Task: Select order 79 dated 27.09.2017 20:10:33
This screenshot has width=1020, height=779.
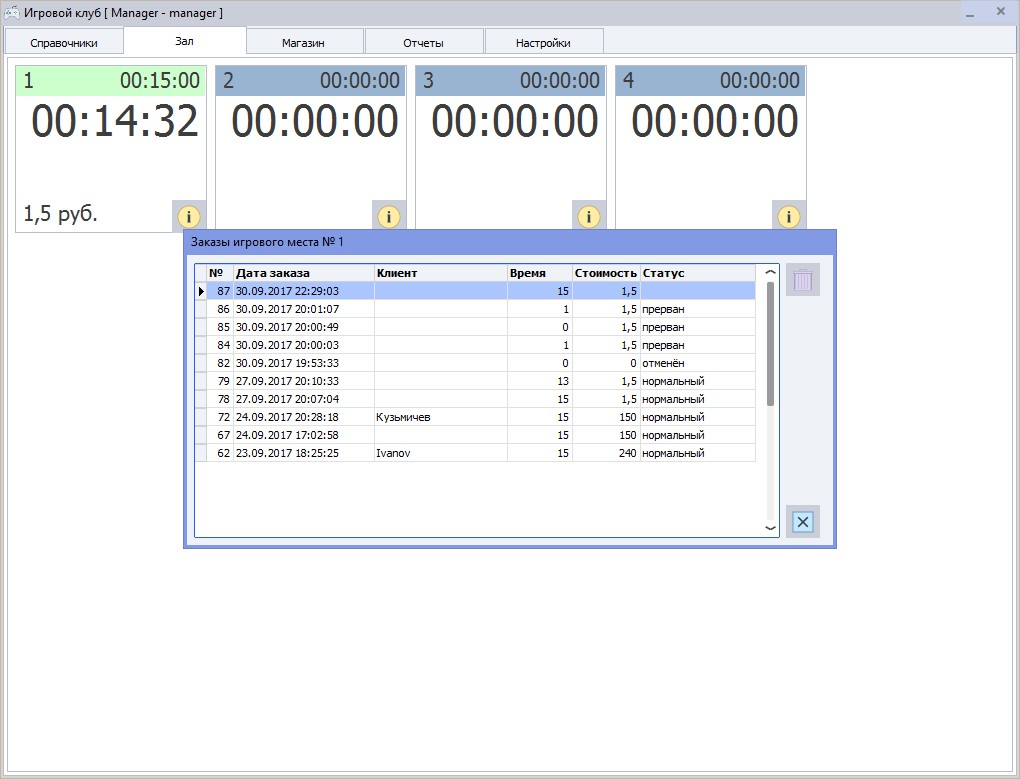Action: click(476, 381)
